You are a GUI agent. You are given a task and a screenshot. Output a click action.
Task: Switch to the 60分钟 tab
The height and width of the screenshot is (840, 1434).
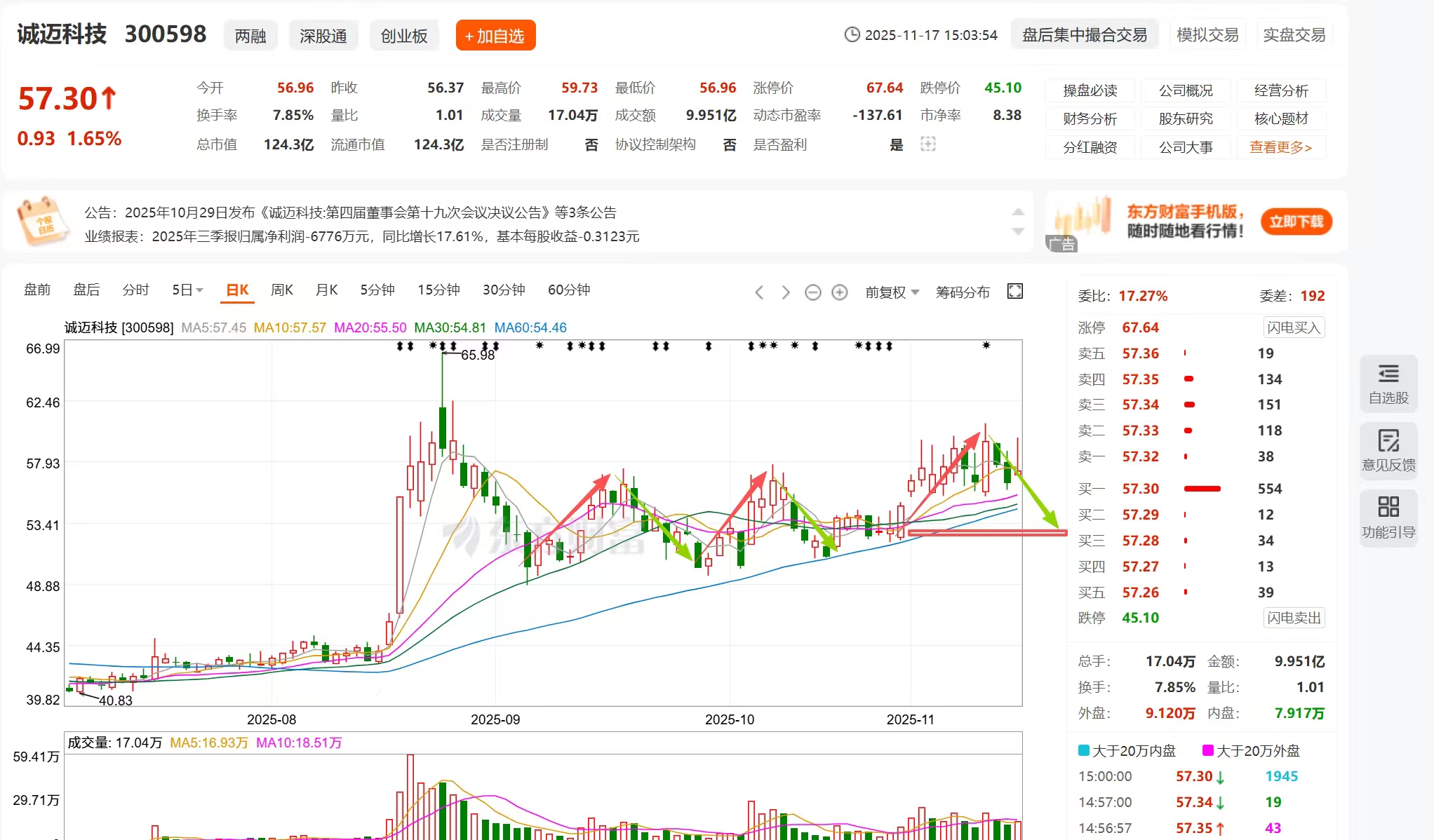coord(568,290)
